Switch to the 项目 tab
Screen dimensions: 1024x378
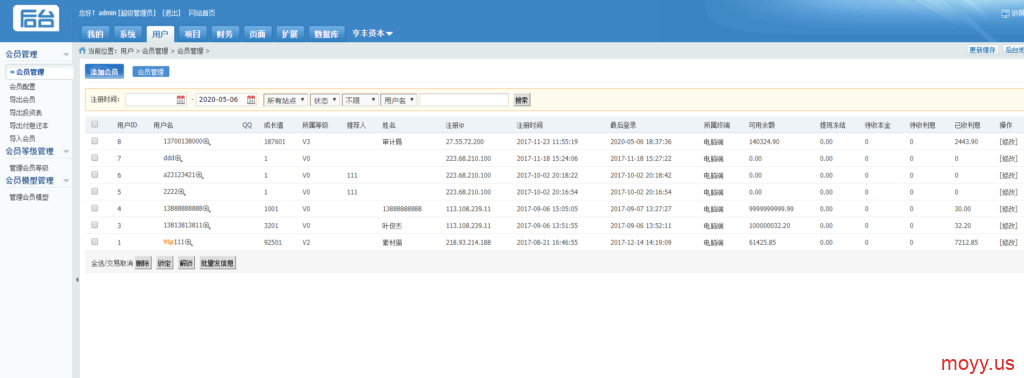tap(193, 34)
